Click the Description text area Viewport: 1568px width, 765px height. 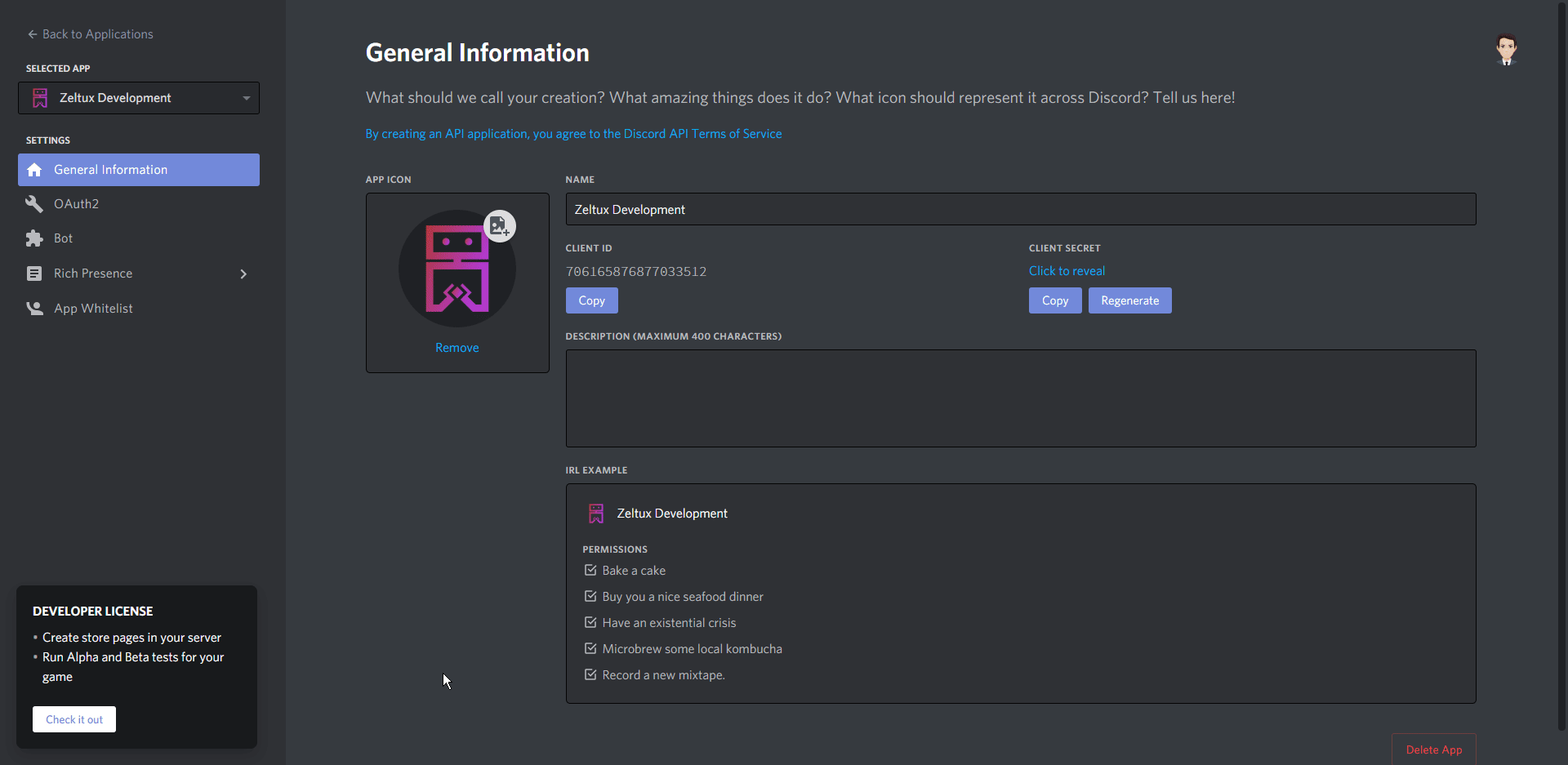point(1021,398)
